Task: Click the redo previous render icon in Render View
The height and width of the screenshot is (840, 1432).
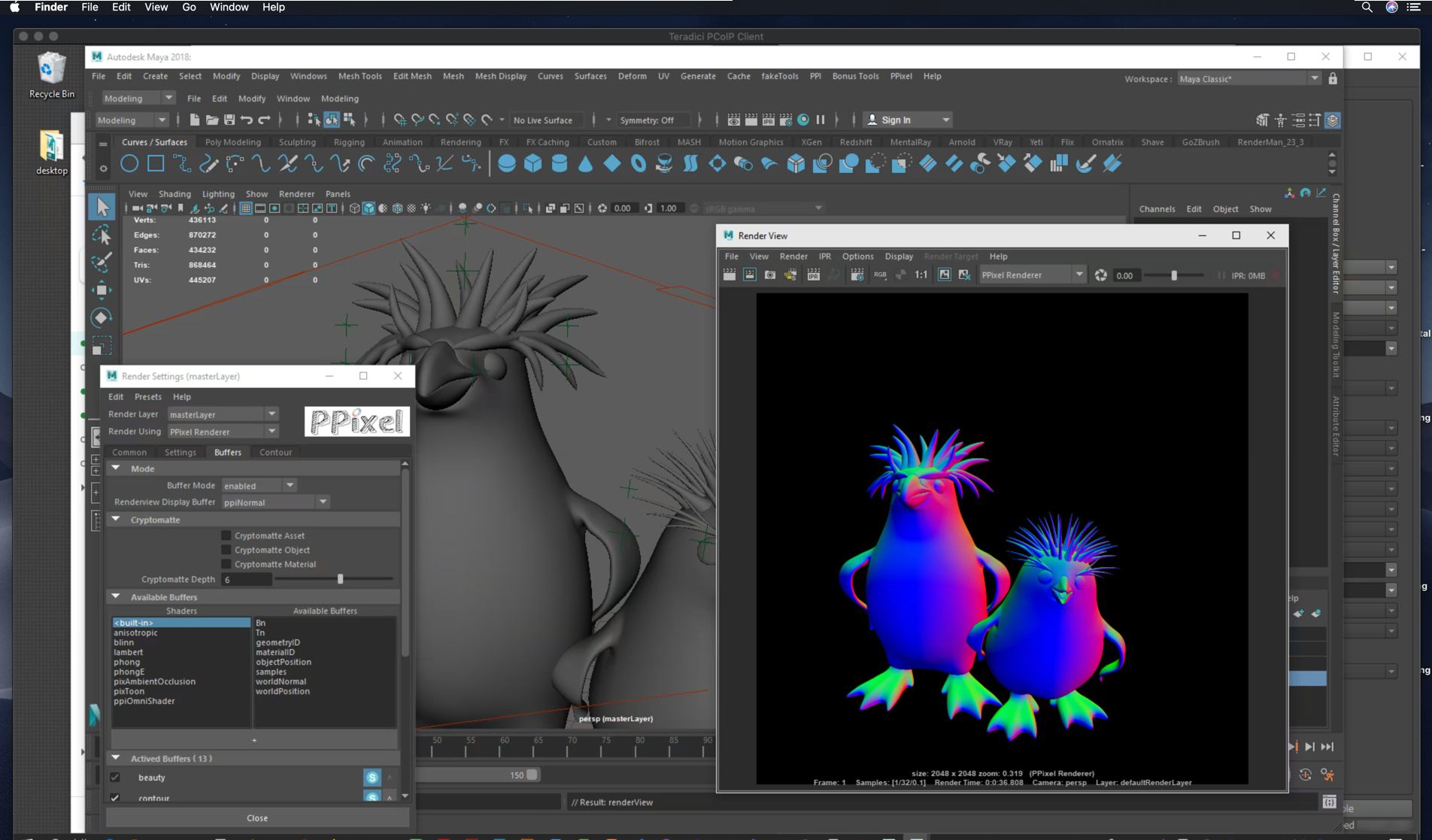Action: (x=730, y=275)
